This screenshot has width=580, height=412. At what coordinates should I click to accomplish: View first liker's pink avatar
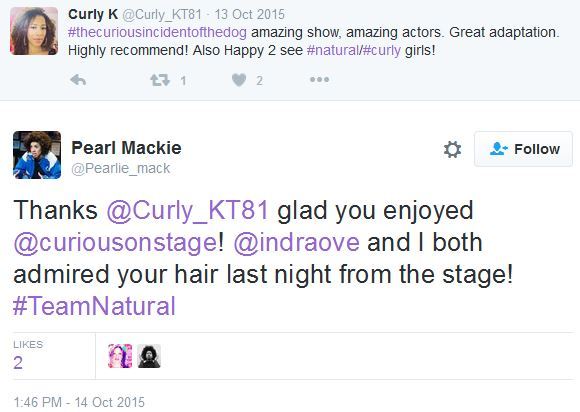(x=120, y=356)
